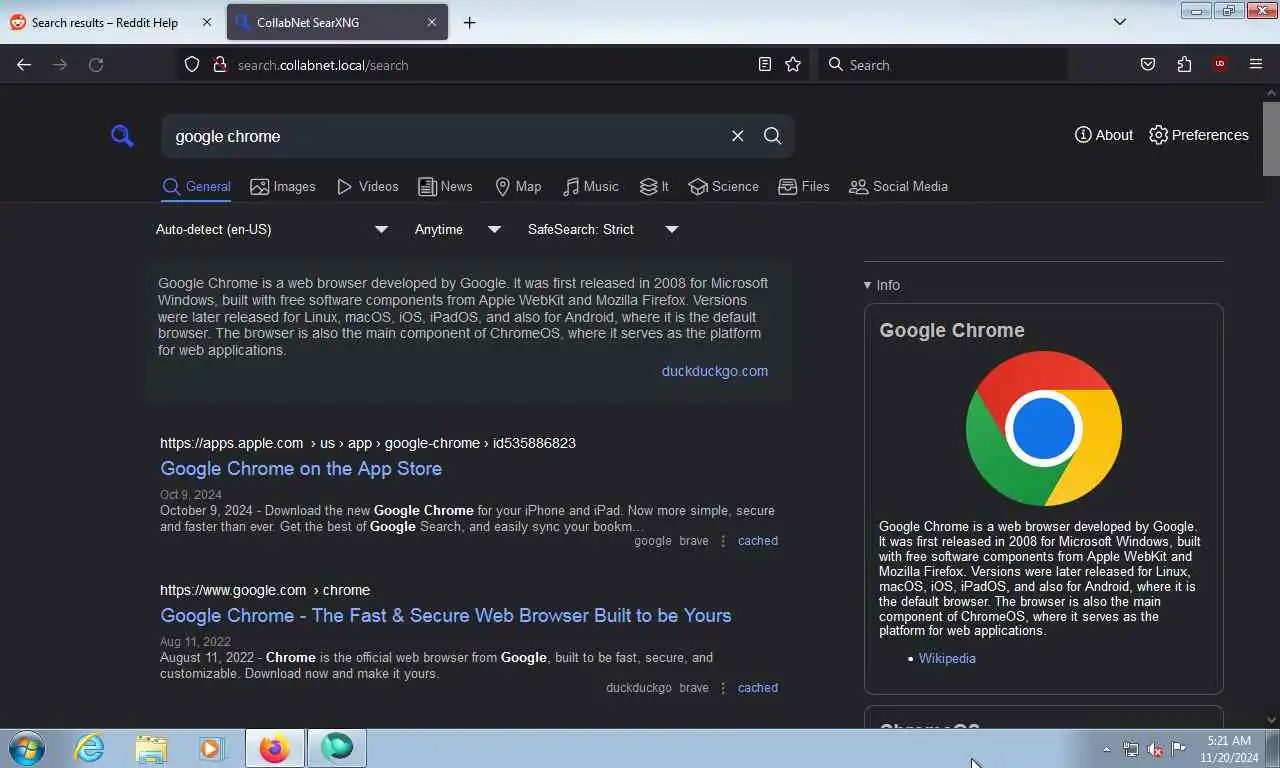The width and height of the screenshot is (1280, 768).
Task: Click the teal app taskbar button
Action: pyautogui.click(x=337, y=748)
